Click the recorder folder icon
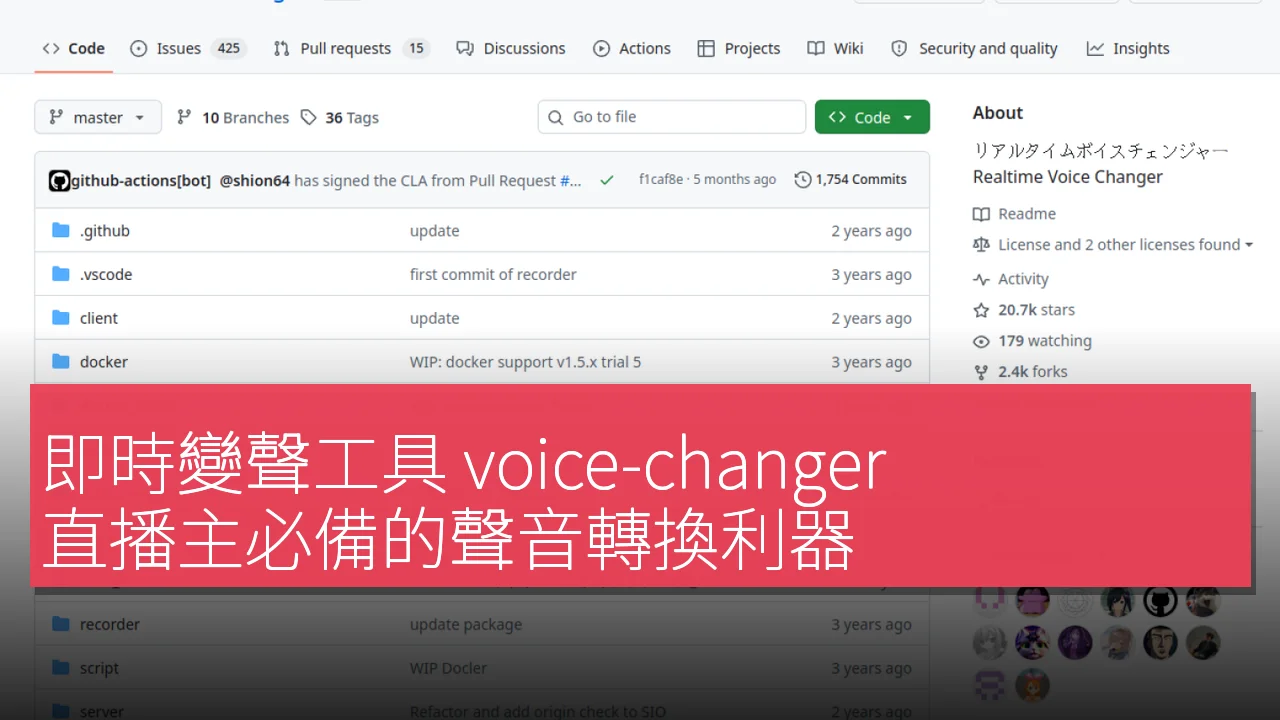Image resolution: width=1280 pixels, height=720 pixels. coord(60,625)
